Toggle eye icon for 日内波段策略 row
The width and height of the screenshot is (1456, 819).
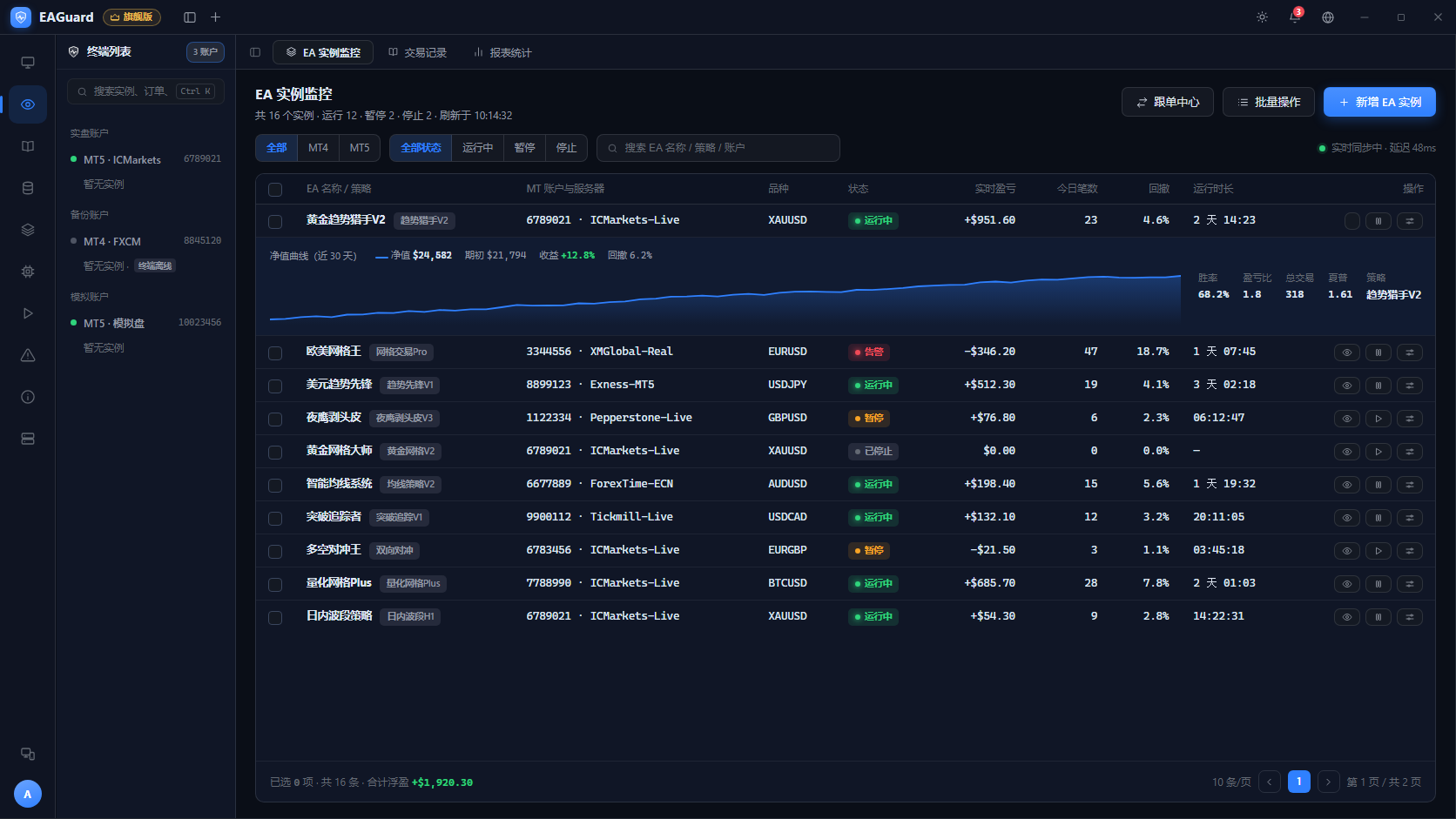click(1347, 617)
